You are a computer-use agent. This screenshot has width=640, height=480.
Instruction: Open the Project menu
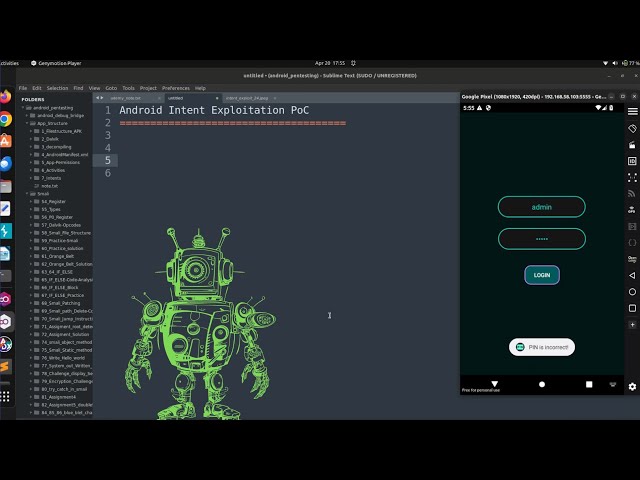[148, 88]
